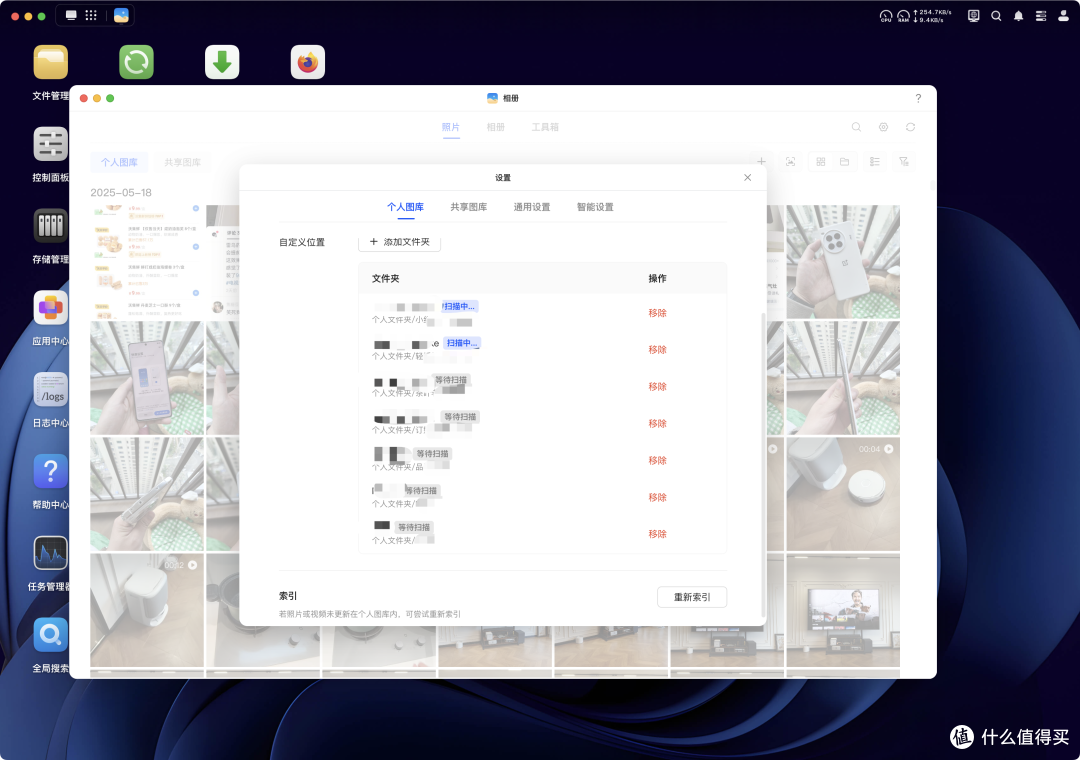Open the 文件管理 desktop app
1080x760 pixels.
tap(51, 62)
